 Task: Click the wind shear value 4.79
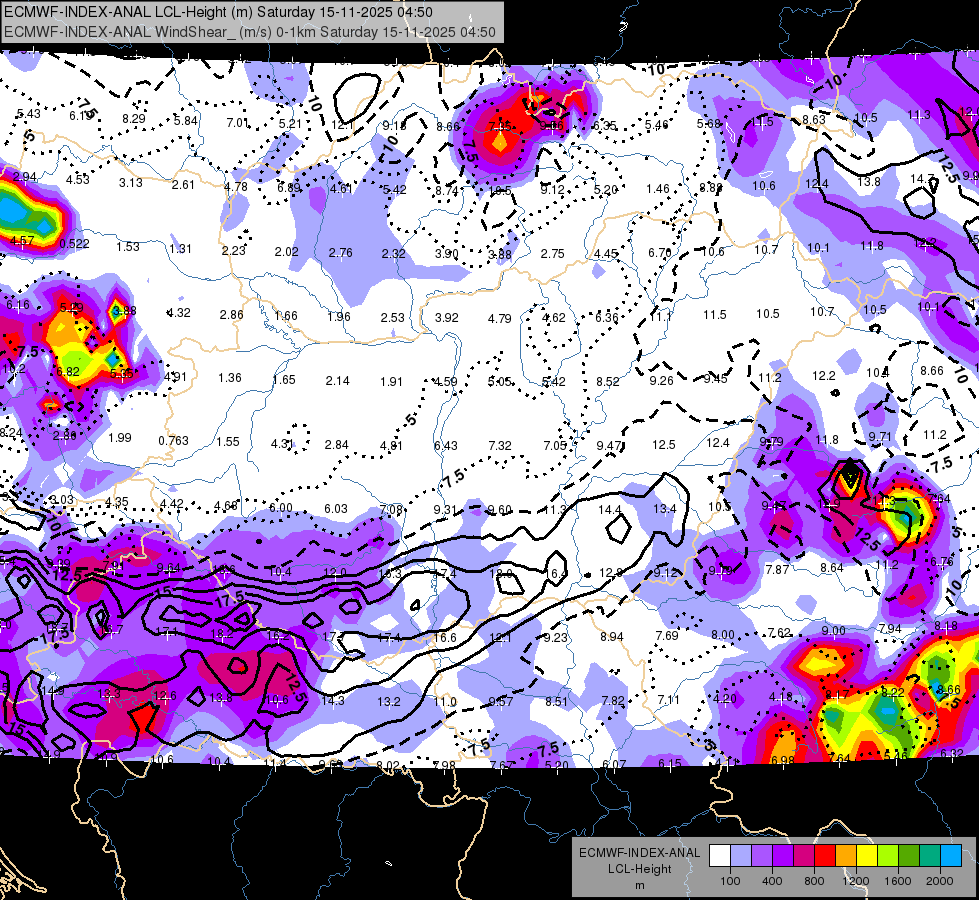[x=499, y=319]
